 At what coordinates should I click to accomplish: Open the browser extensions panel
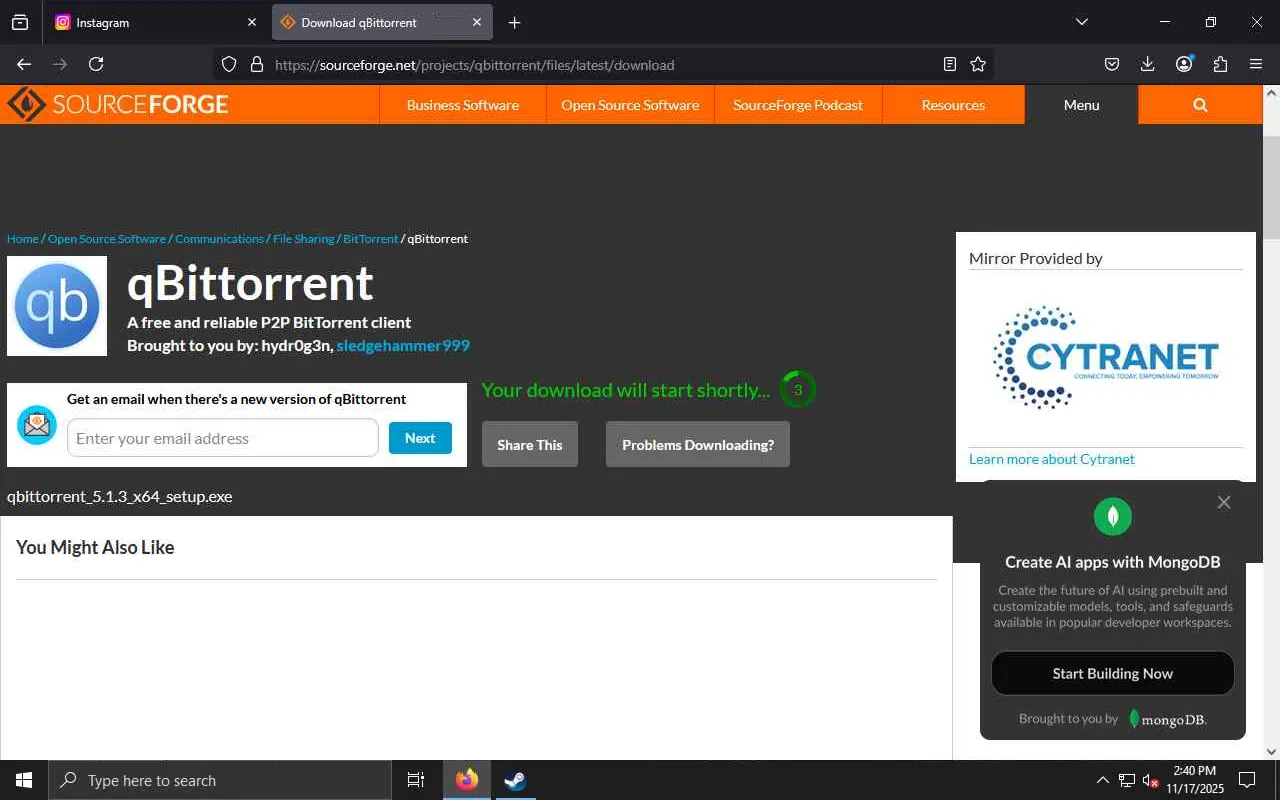click(x=1220, y=64)
